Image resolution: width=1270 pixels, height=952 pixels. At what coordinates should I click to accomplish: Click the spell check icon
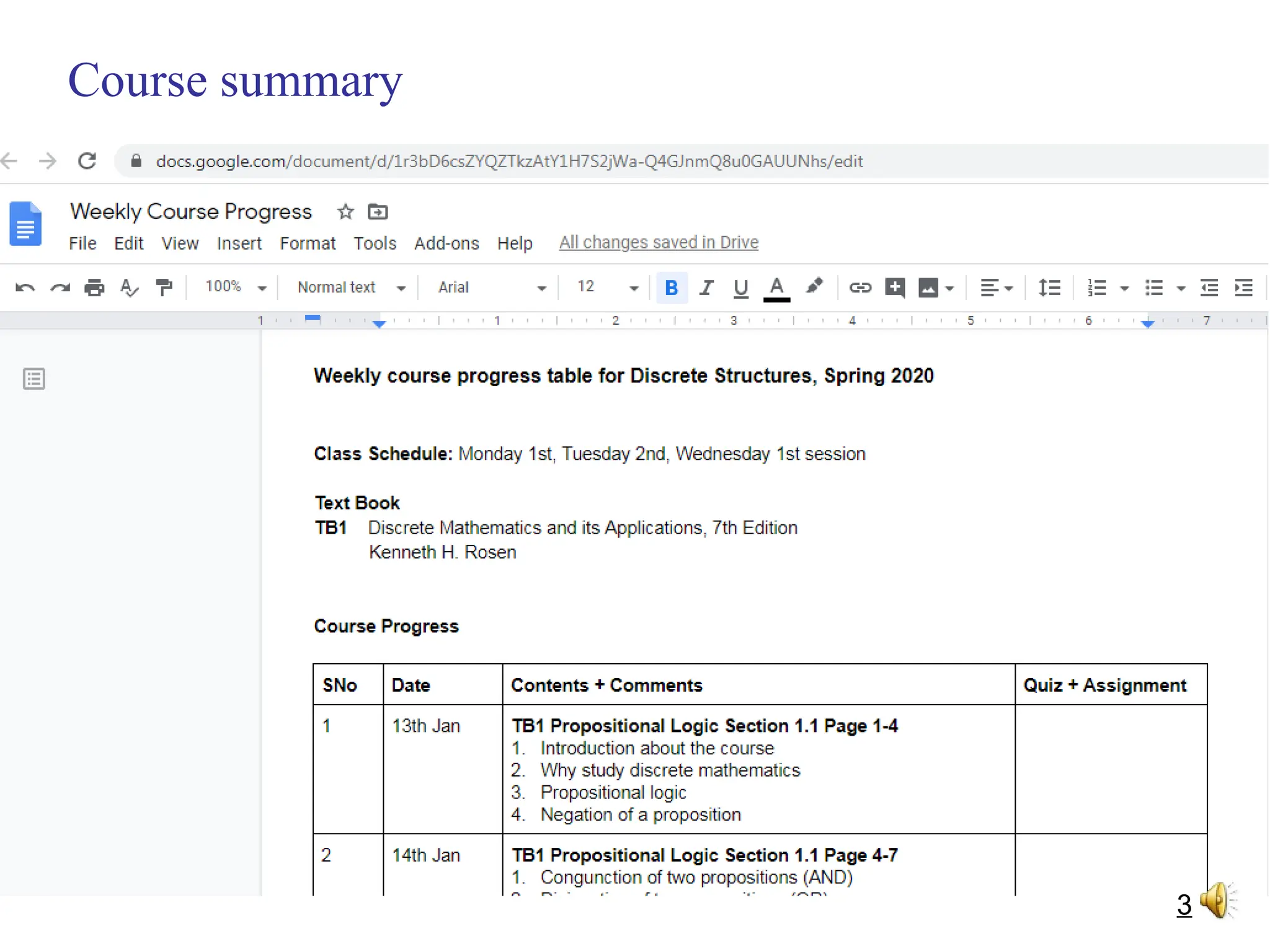coord(129,288)
